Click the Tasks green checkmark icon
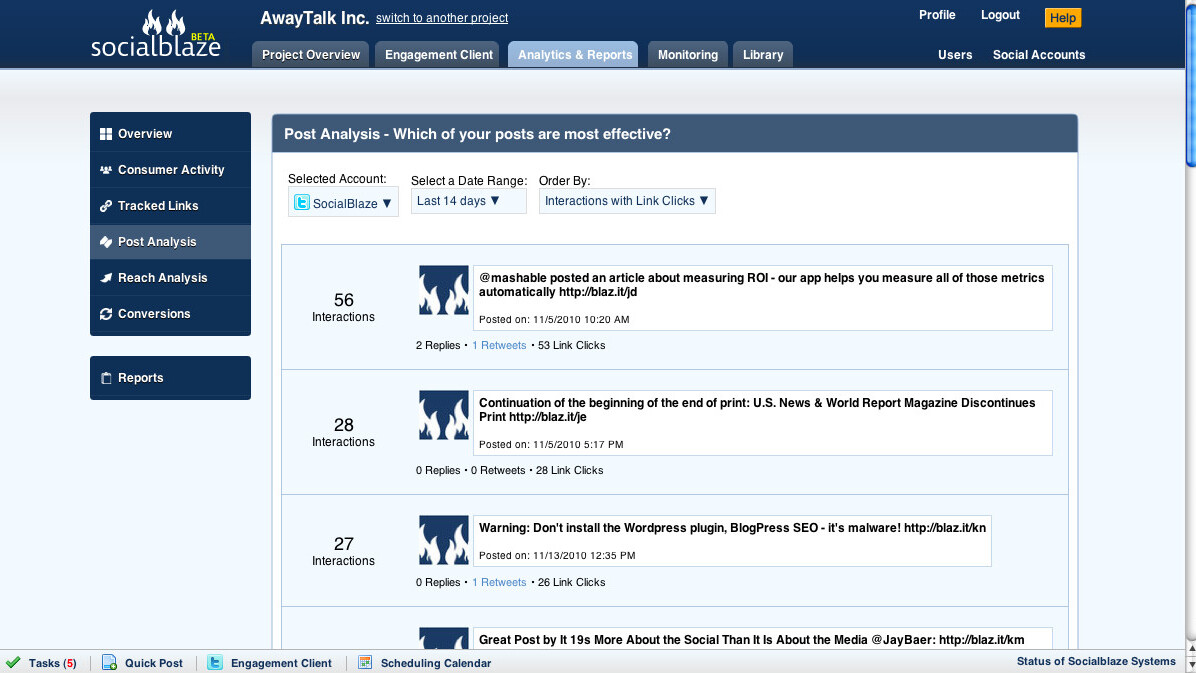This screenshot has width=1196, height=673. pos(13,662)
